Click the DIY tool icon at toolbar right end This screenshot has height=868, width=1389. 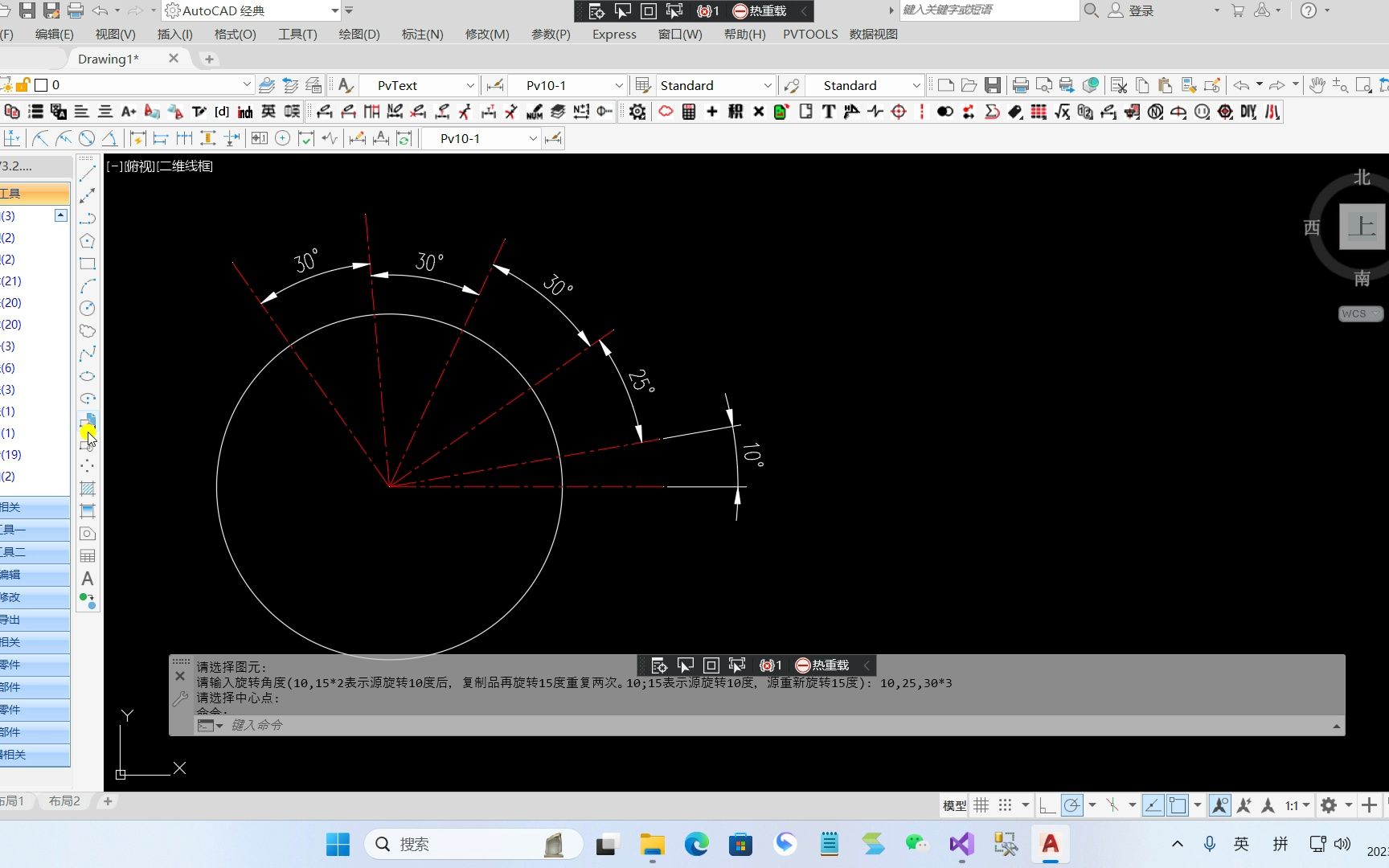point(1248,112)
